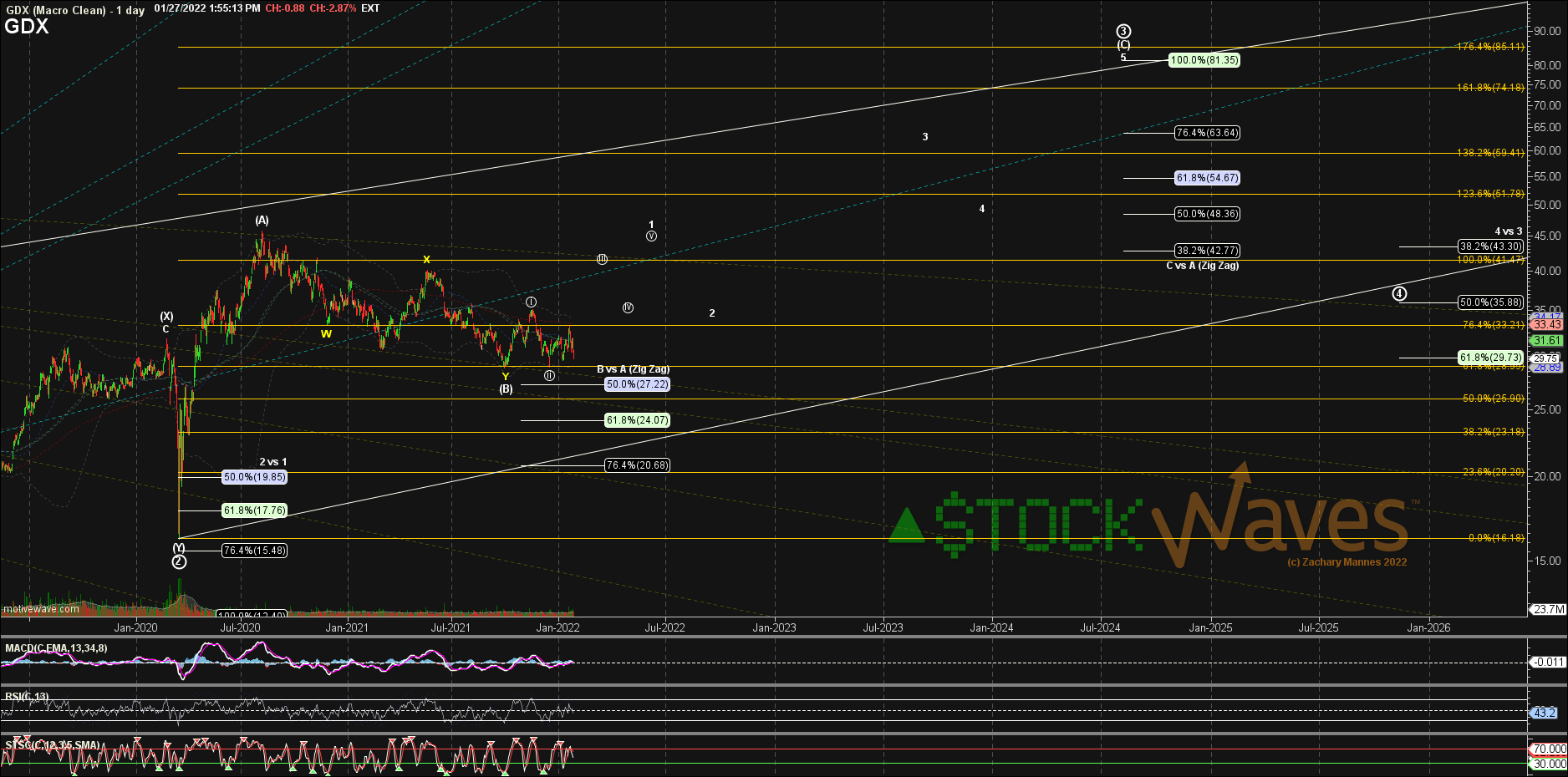This screenshot has height=777, width=1568.
Task: Click the orange 123.6%(51.78) extension label
Action: [1490, 194]
